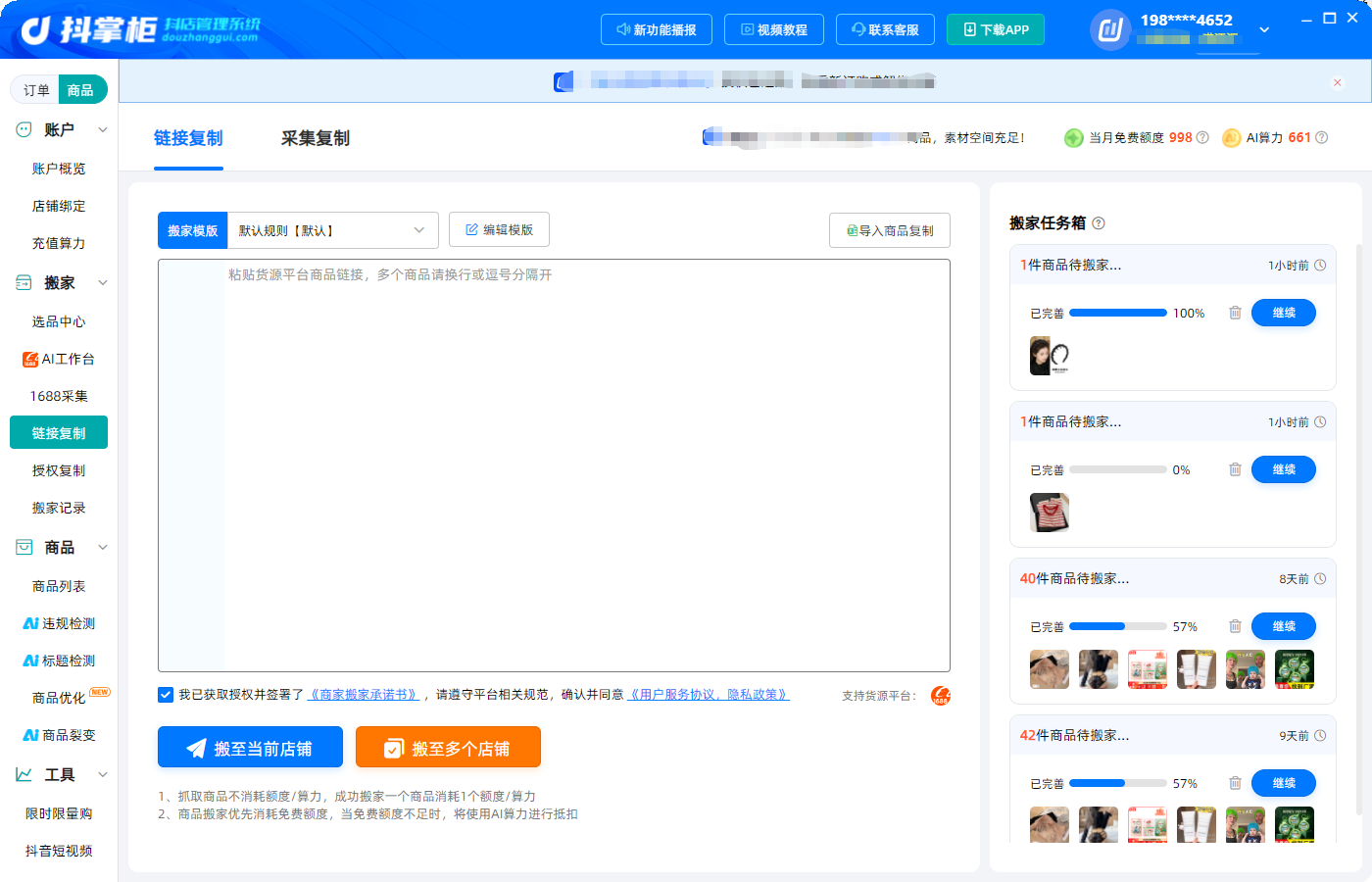Image resolution: width=1372 pixels, height=882 pixels.
Task: Click the 搬至当前店铺 button
Action: (250, 748)
